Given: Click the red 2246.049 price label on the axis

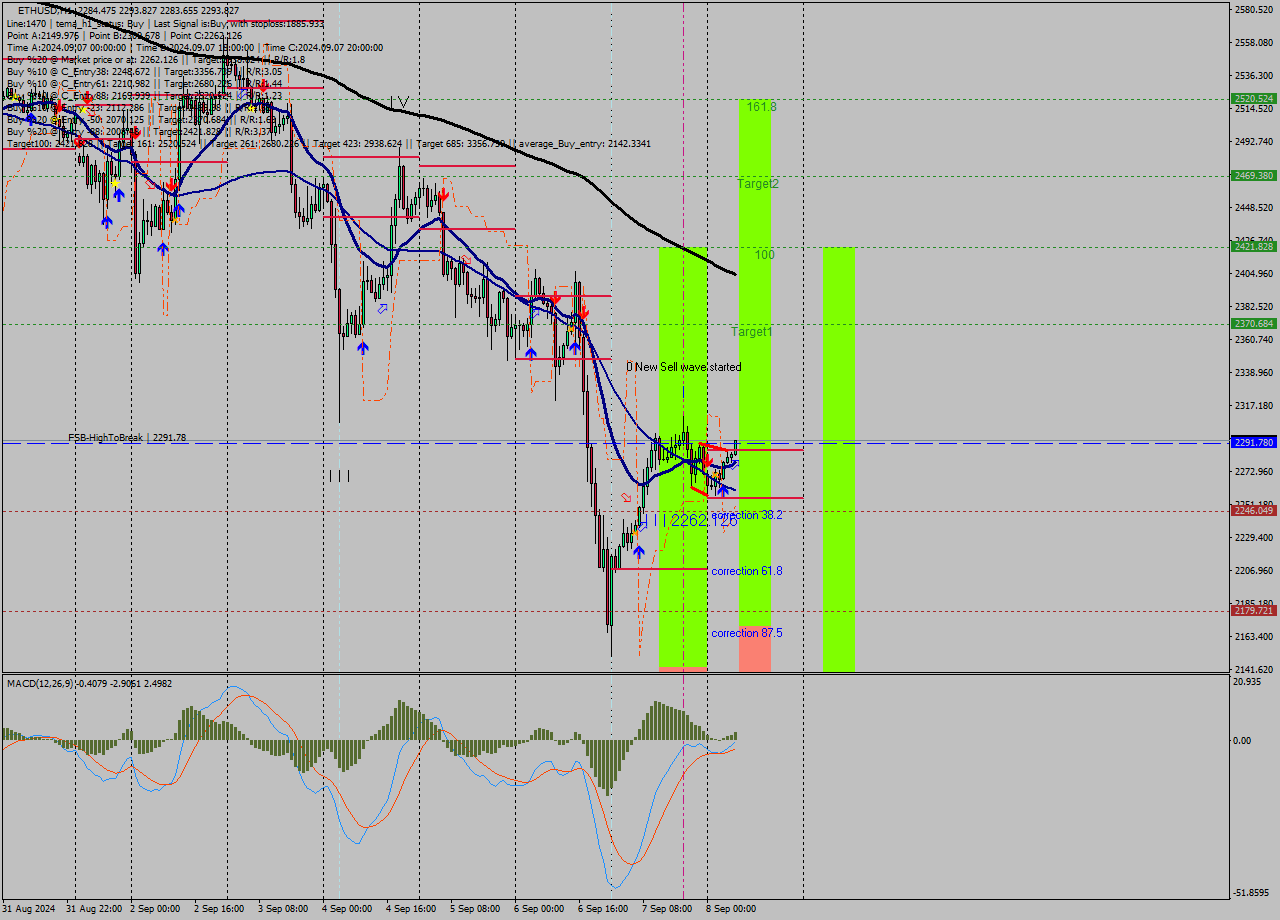Looking at the screenshot, I should pos(1253,510).
